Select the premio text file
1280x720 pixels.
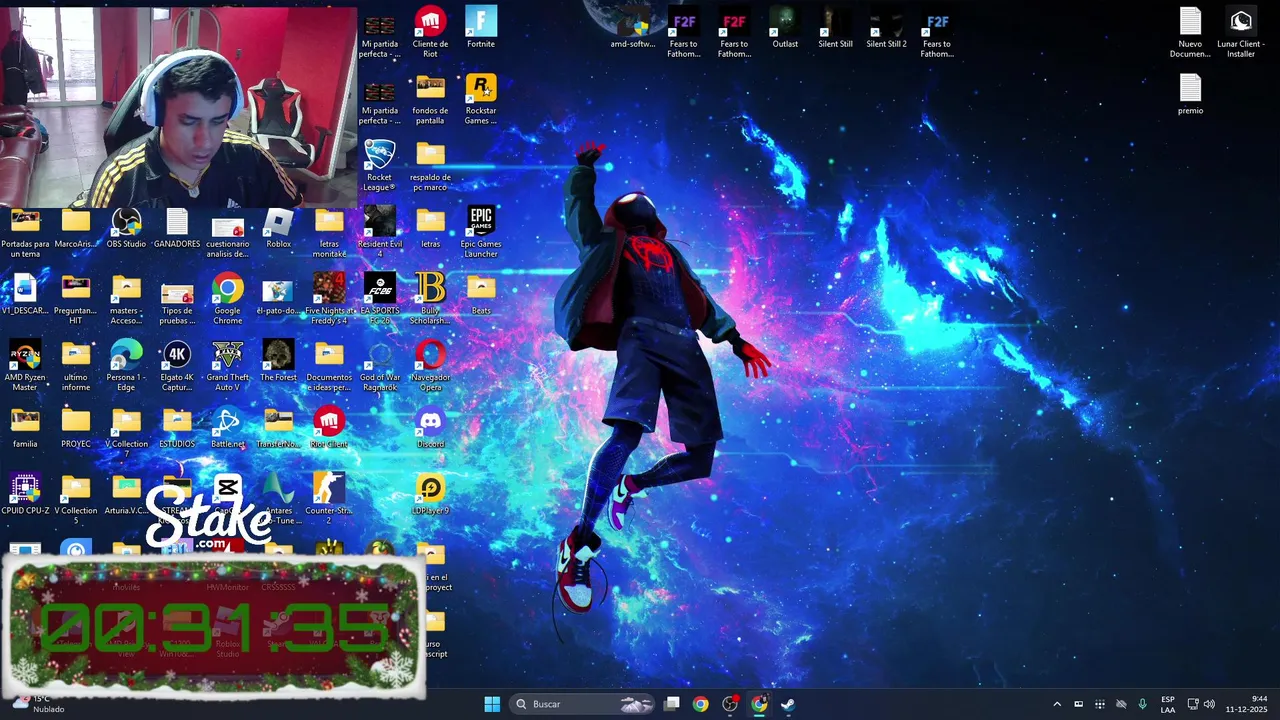click(1190, 94)
